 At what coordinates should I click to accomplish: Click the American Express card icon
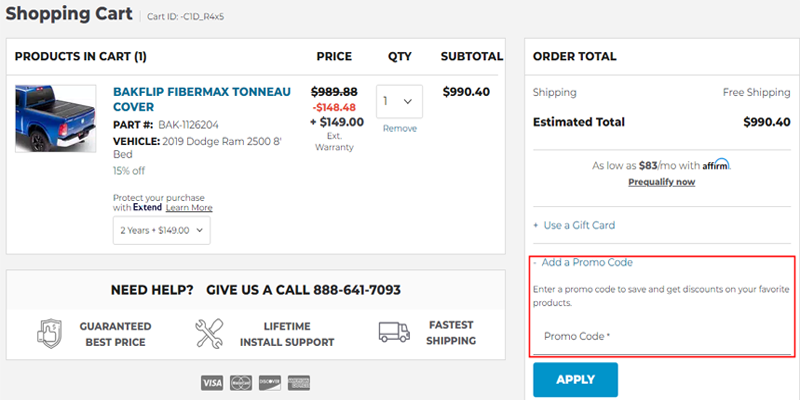pyautogui.click(x=298, y=383)
